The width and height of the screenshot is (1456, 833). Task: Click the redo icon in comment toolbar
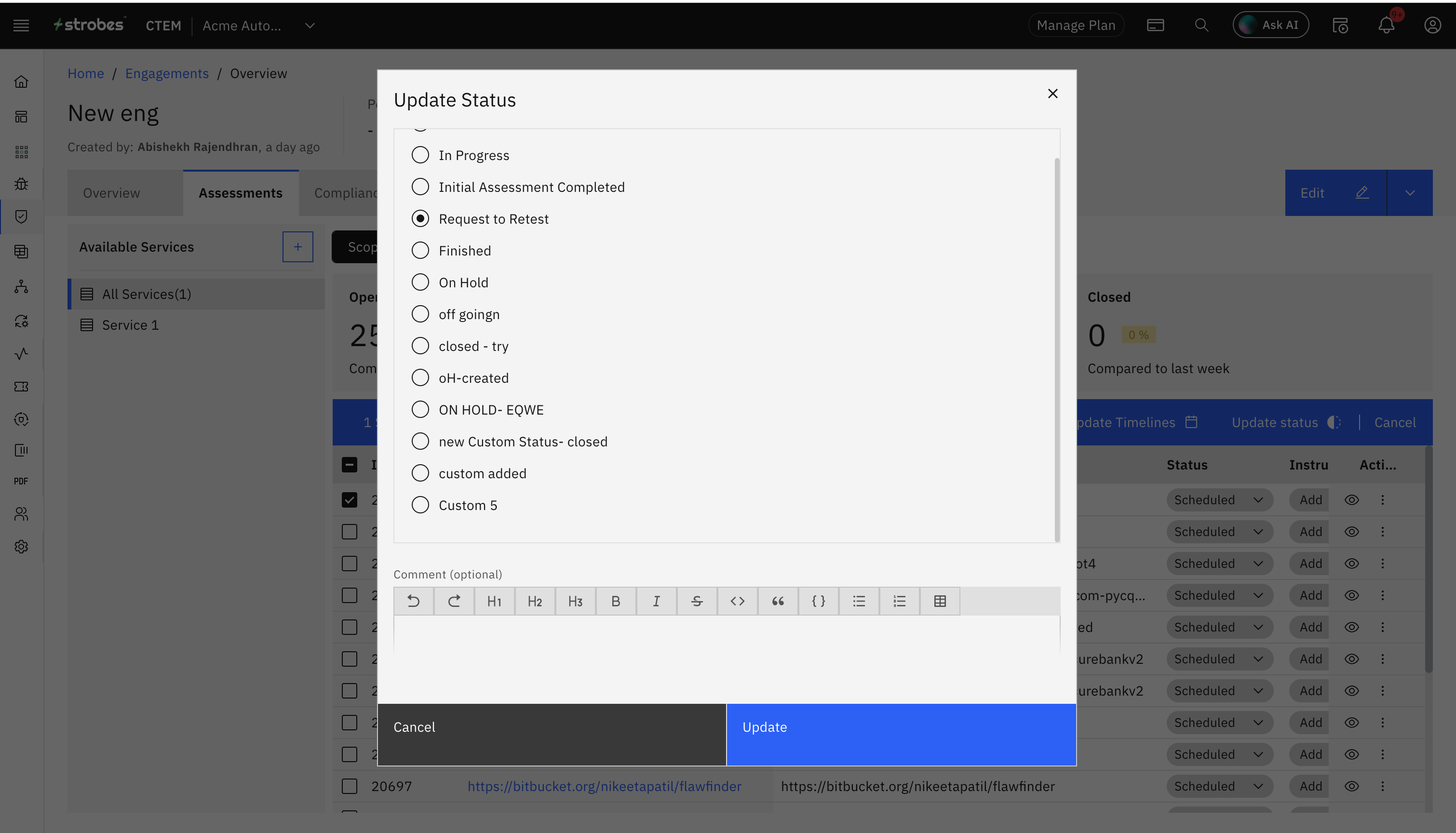(454, 601)
